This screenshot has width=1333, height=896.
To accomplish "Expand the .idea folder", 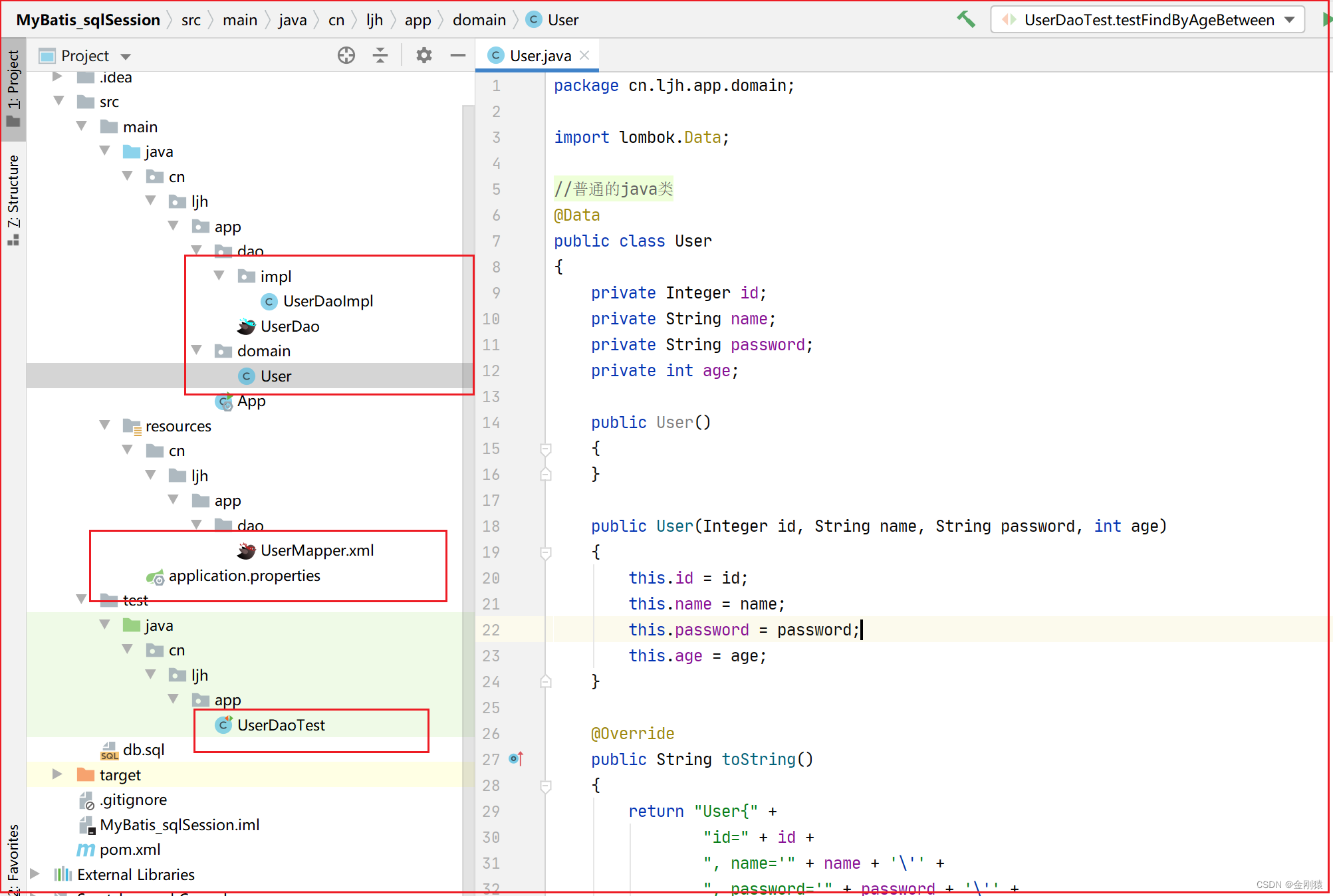I will click(58, 77).
